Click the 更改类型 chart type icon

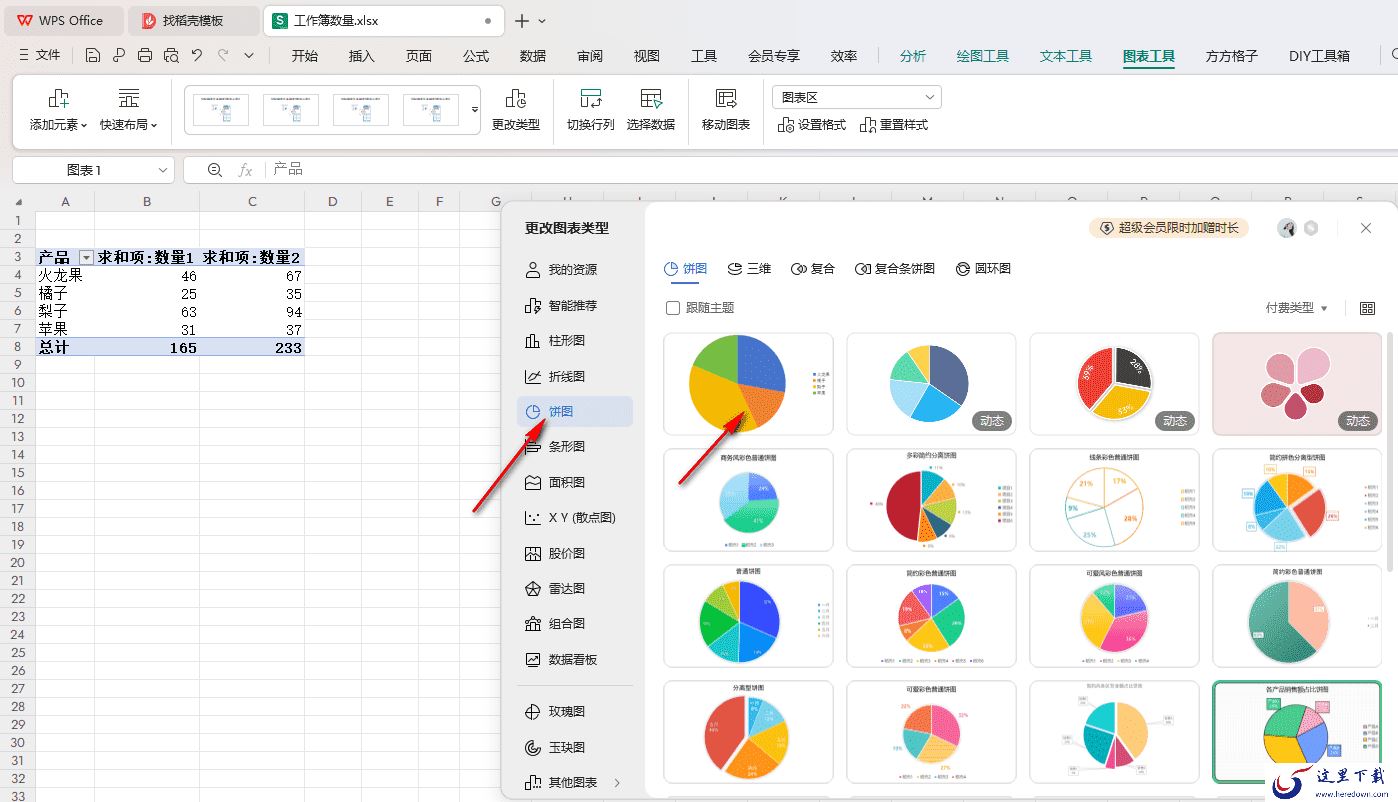[x=515, y=98]
